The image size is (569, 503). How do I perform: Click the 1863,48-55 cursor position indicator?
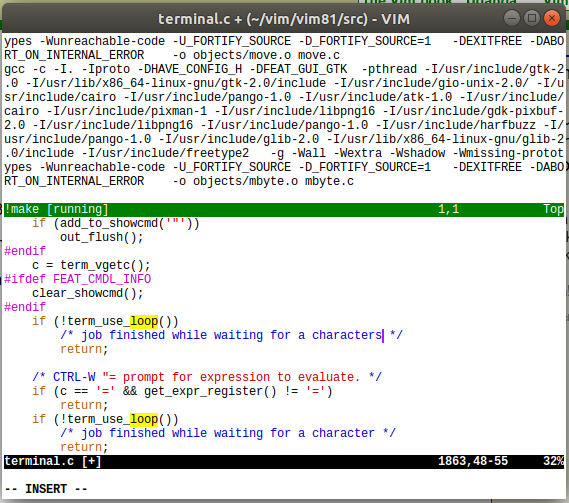click(473, 462)
